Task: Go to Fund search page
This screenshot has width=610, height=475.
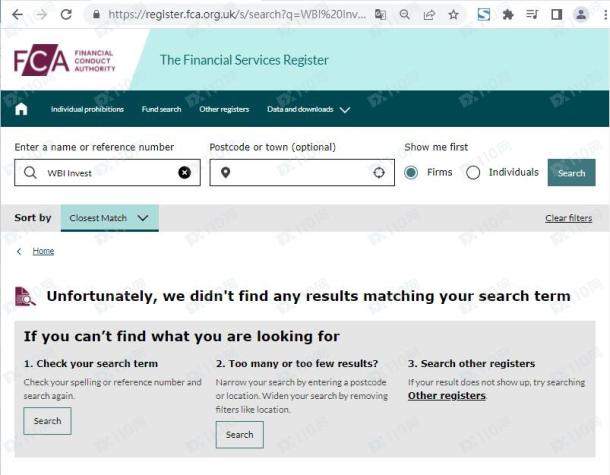Action: point(161,109)
